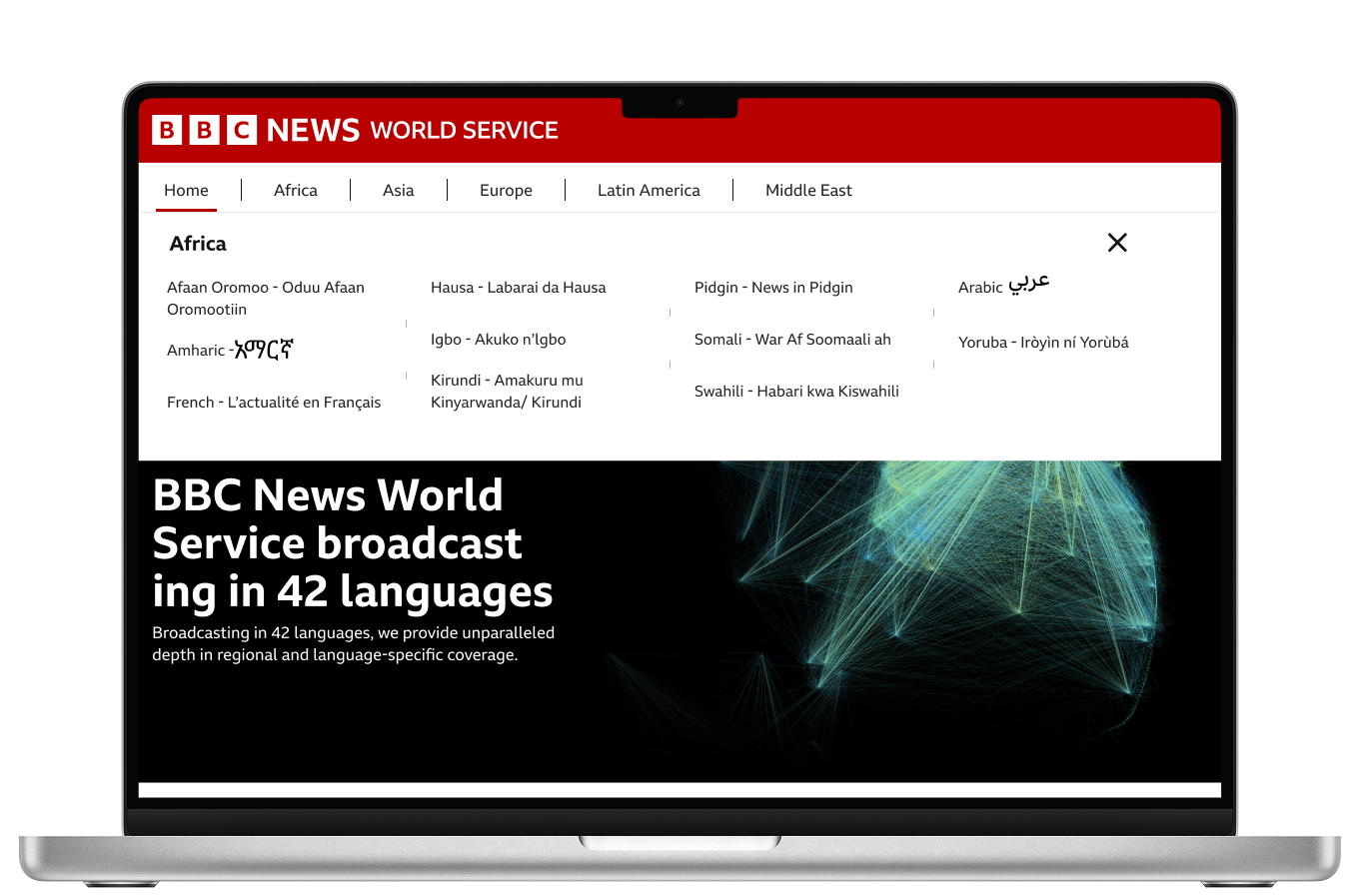Open the Asia navigation item
Image resolution: width=1360 pixels, height=896 pixels.
pyautogui.click(x=398, y=190)
